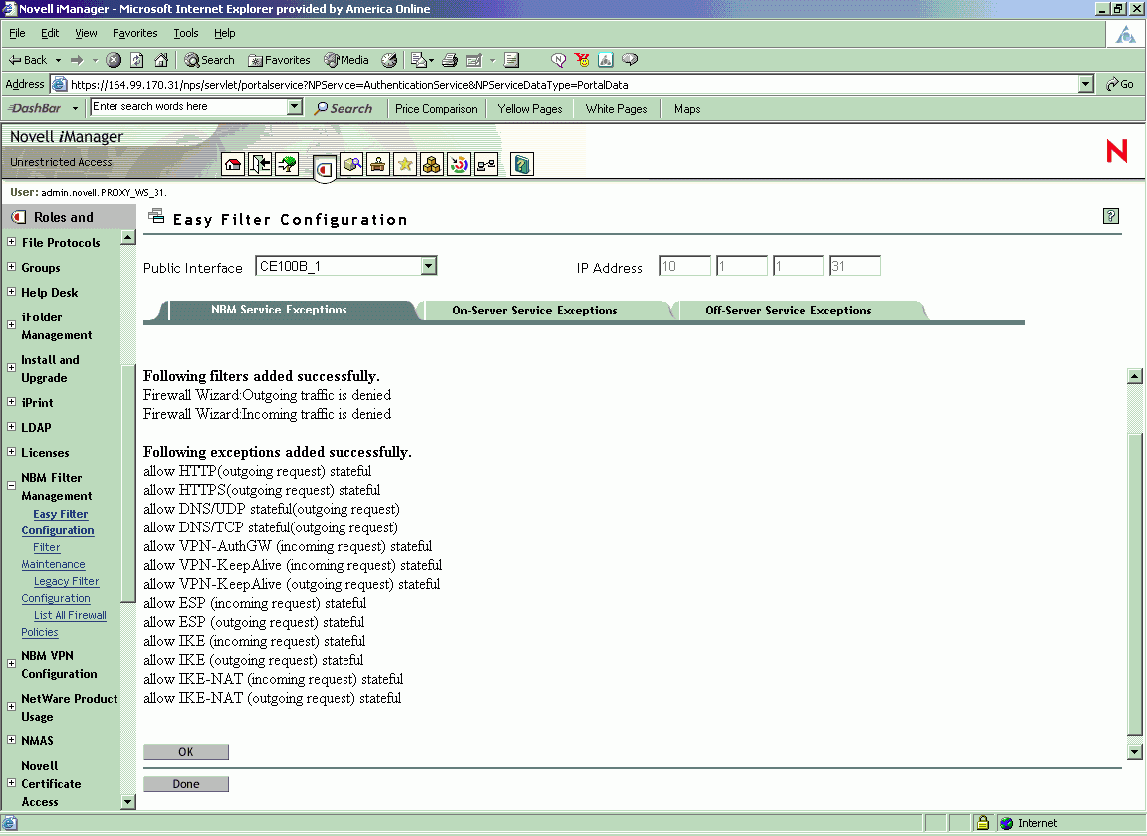1147x836 pixels.
Task: Click the sidebar scroll down arrow
Action: click(x=127, y=802)
